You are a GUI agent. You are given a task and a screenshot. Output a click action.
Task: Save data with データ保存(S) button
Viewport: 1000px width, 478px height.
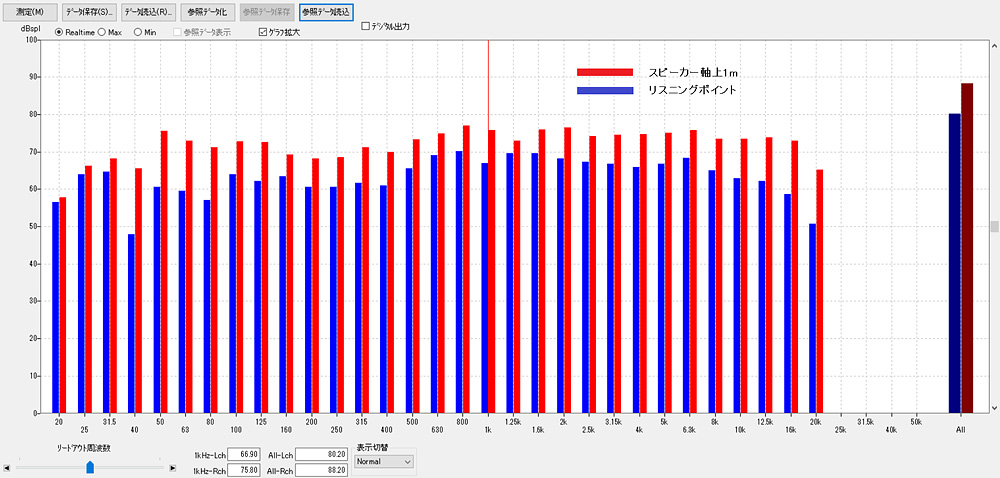point(88,12)
